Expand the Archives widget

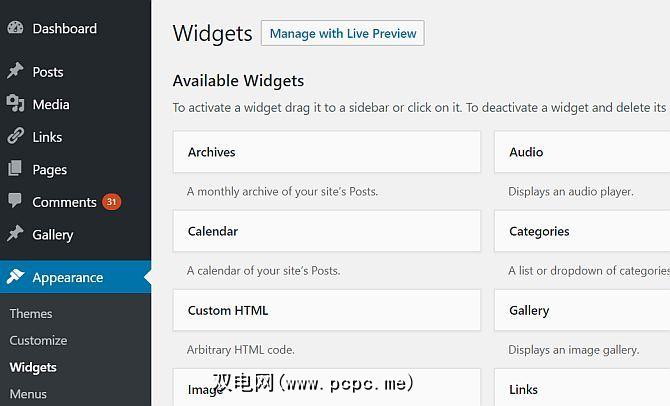(x=326, y=152)
